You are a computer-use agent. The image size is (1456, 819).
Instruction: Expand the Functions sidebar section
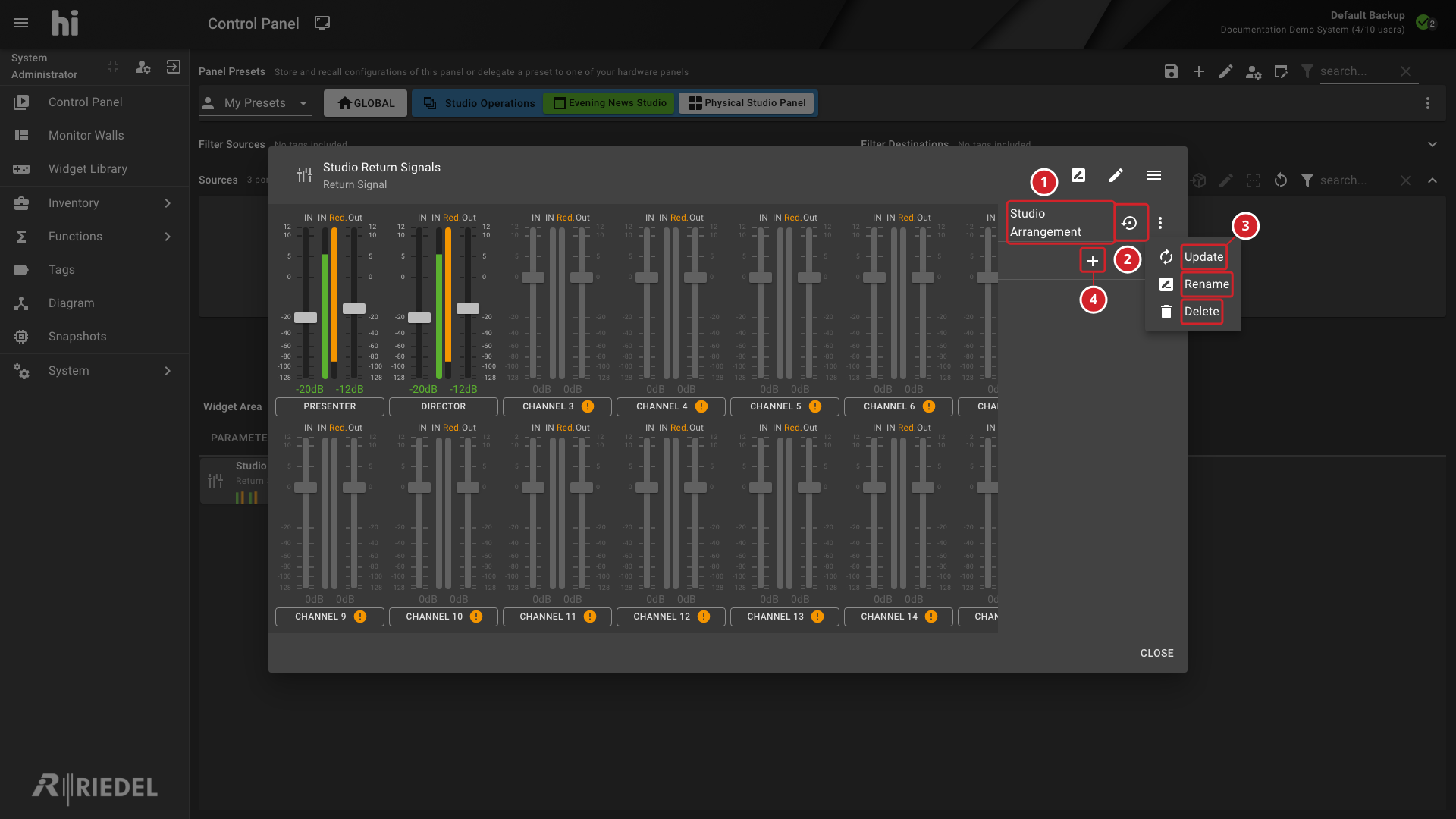pos(94,236)
